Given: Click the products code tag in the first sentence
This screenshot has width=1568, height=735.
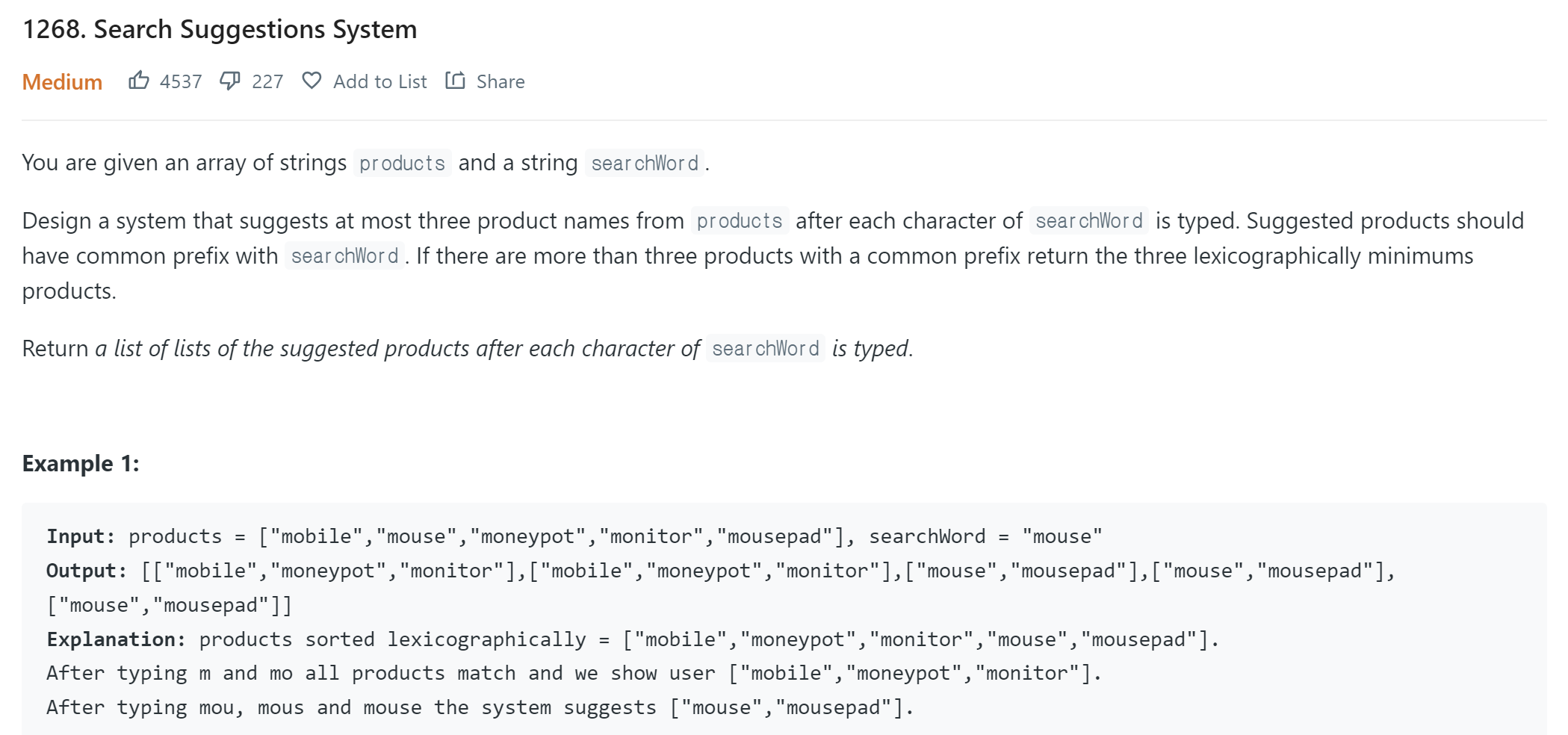Looking at the screenshot, I should pyautogui.click(x=402, y=163).
